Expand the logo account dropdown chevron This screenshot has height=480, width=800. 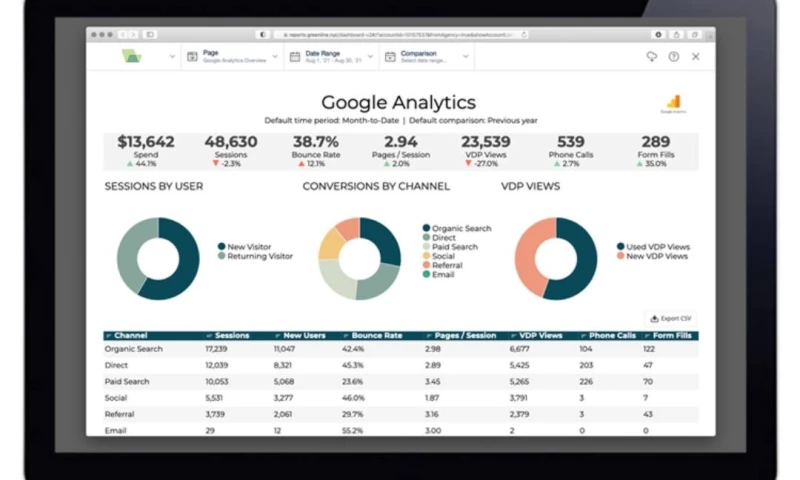coord(172,57)
